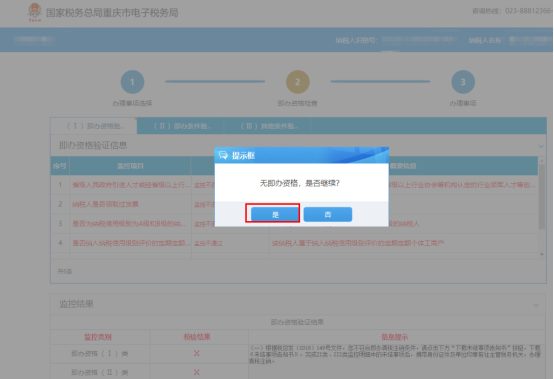Screen dimensions: 554x379
Task: Click the 纳税人识别号 label
Action: tap(356, 40)
